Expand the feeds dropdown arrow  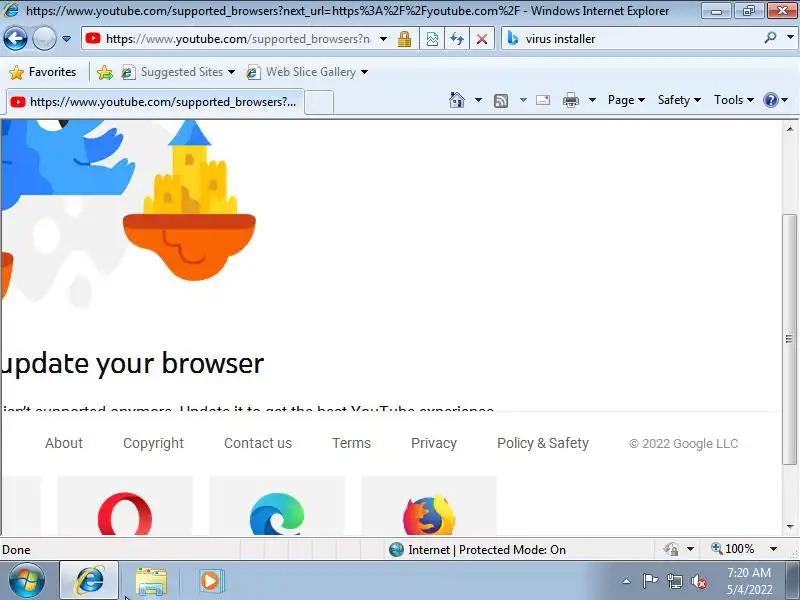click(523, 100)
